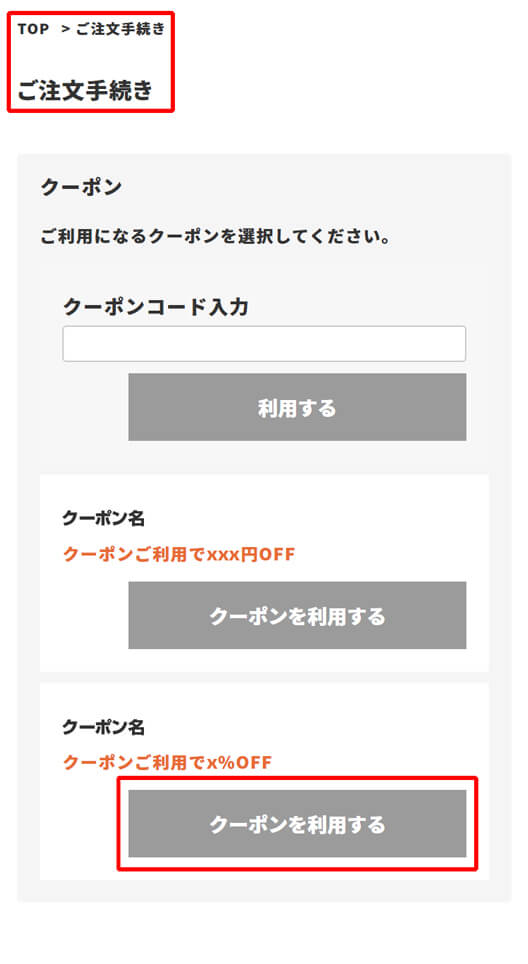Select the クーポン名 label above xxx円OFF
Image resolution: width=528 pixels, height=964 pixels.
pos(103,519)
